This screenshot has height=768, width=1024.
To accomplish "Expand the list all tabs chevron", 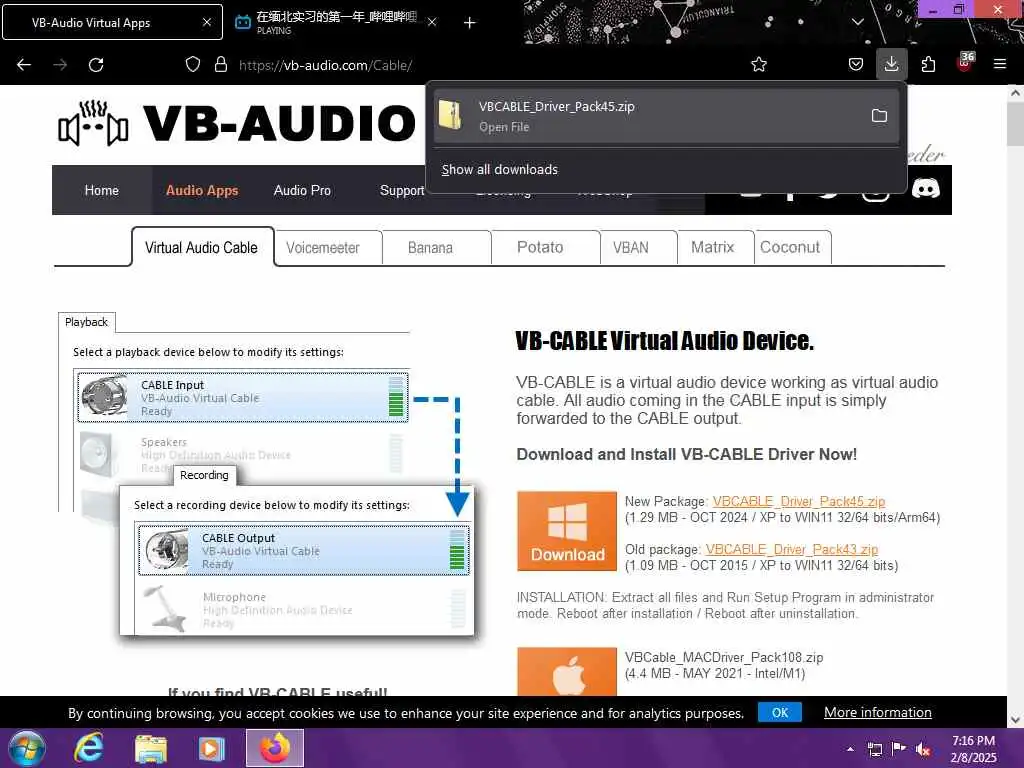I will tap(857, 22).
